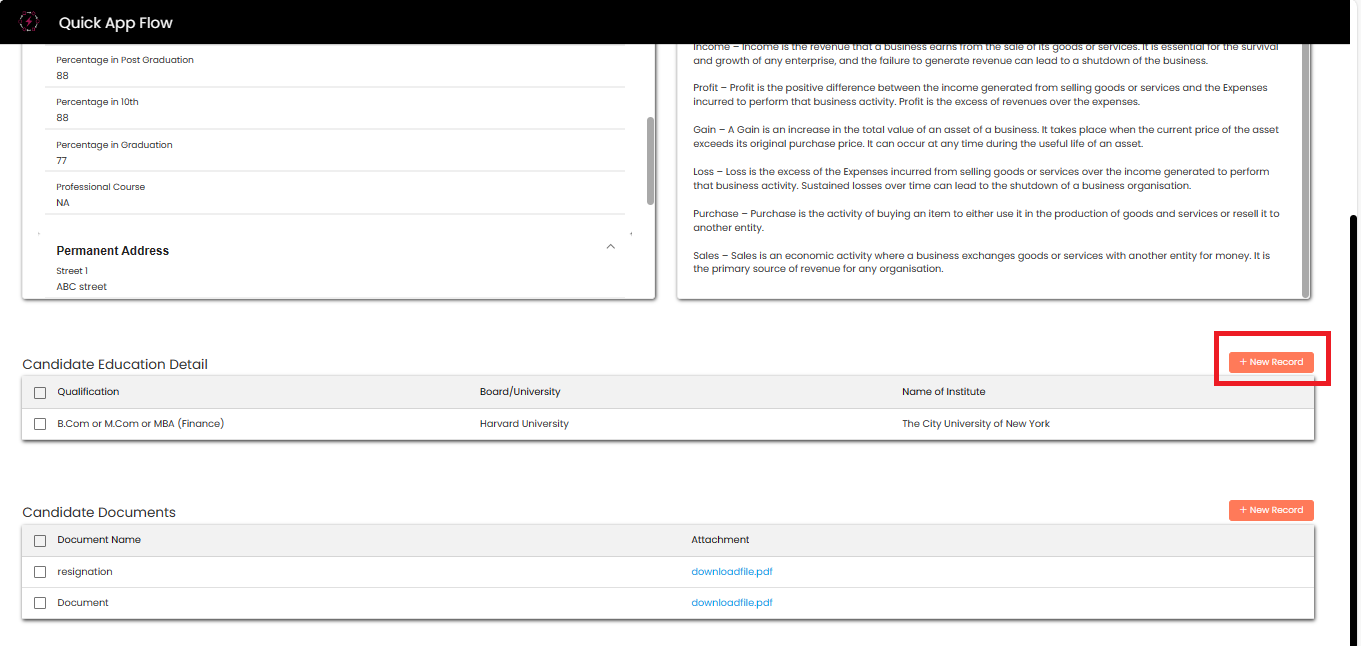
Task: Add New Record to Candidate Documents
Action: tap(1271, 510)
